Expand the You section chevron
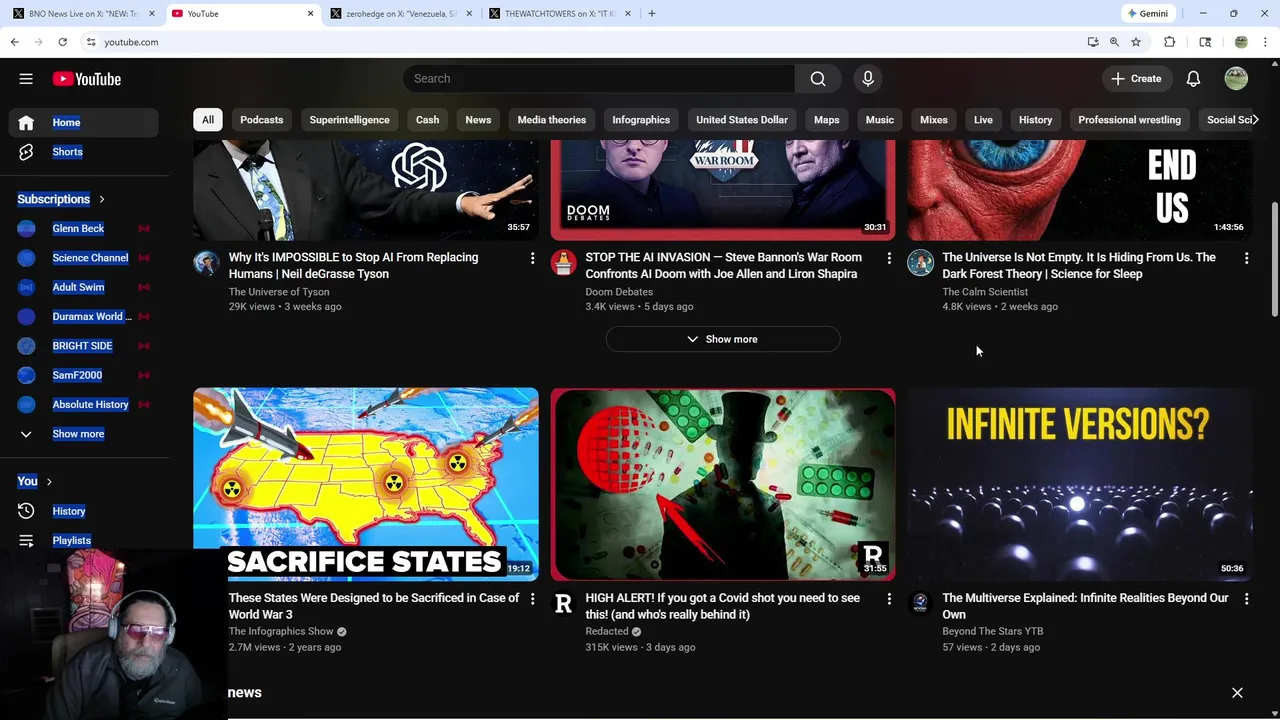This screenshot has height=720, width=1280. click(48, 481)
